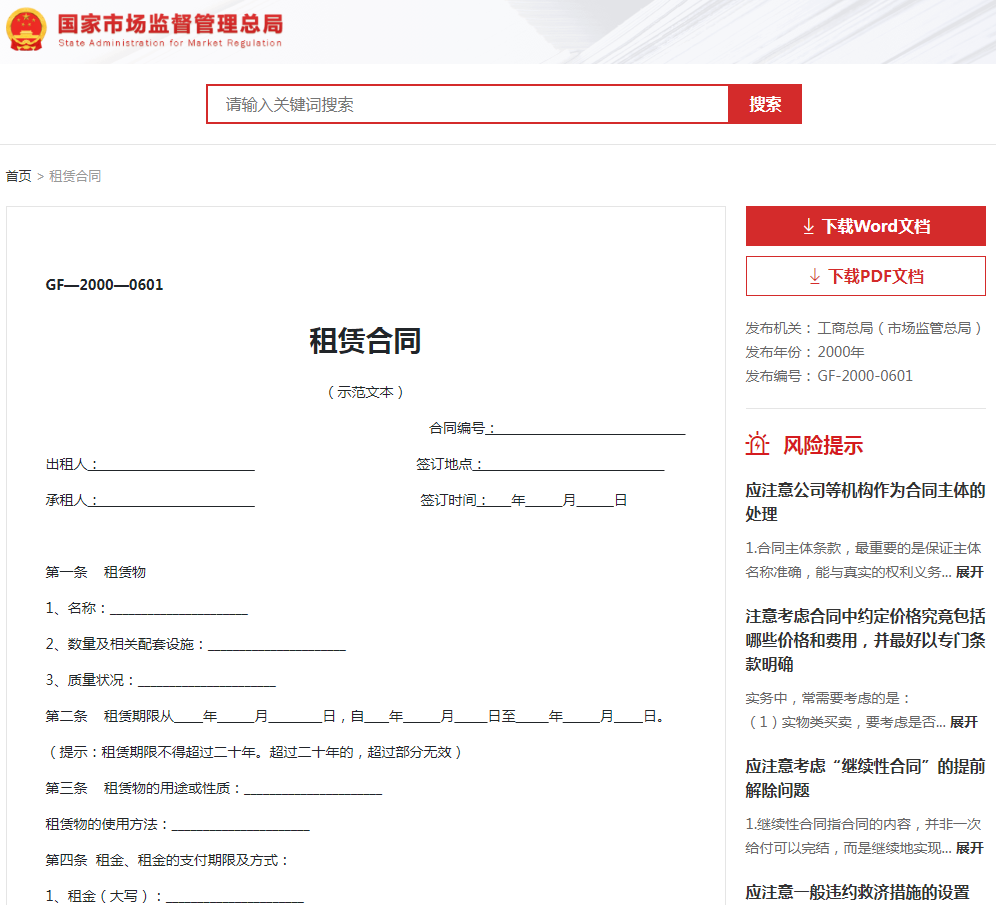Open the 应注意公司等机构作为合同主体的处理 risk title
This screenshot has width=996, height=905.
(x=865, y=502)
